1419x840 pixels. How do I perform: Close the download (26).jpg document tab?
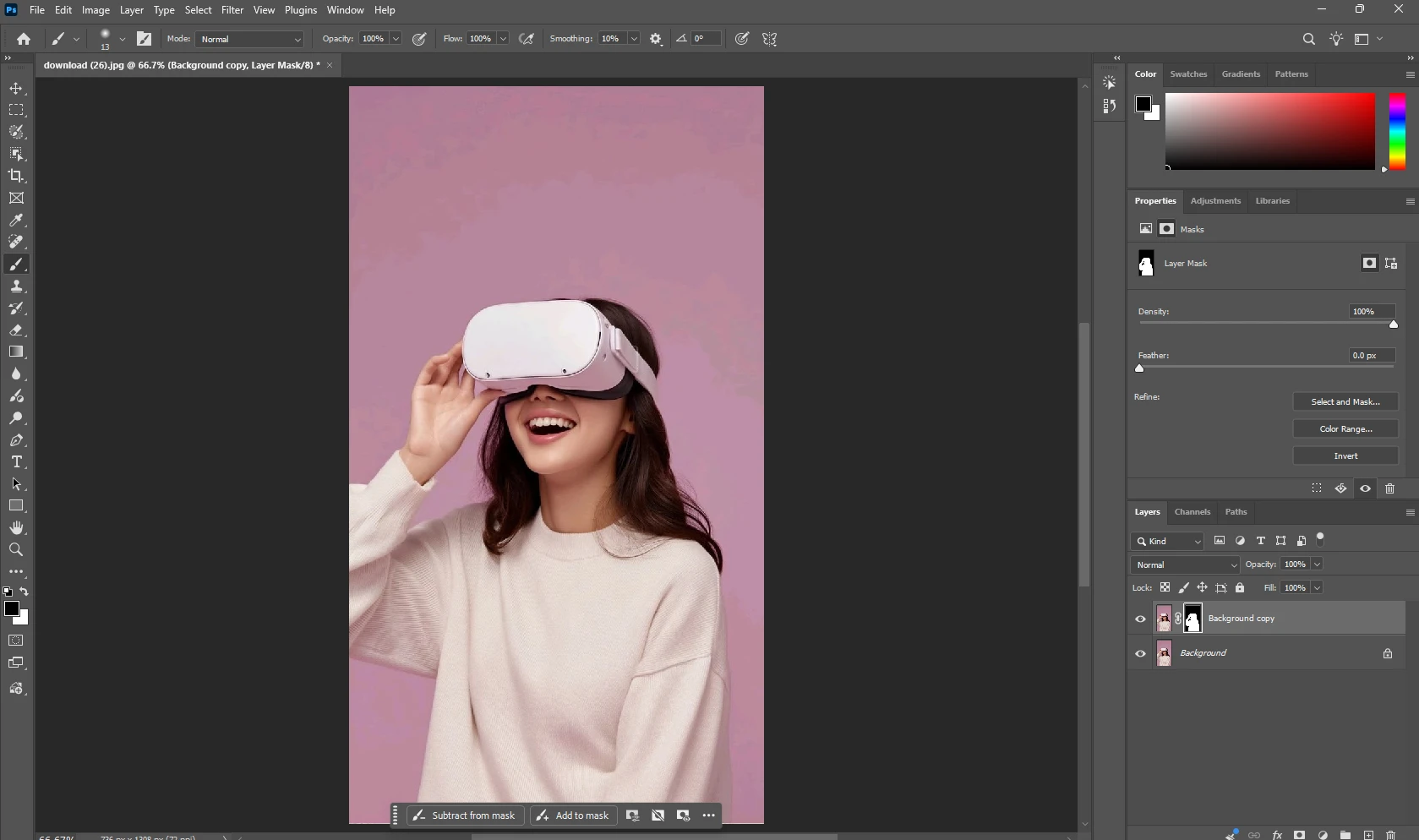[x=330, y=65]
